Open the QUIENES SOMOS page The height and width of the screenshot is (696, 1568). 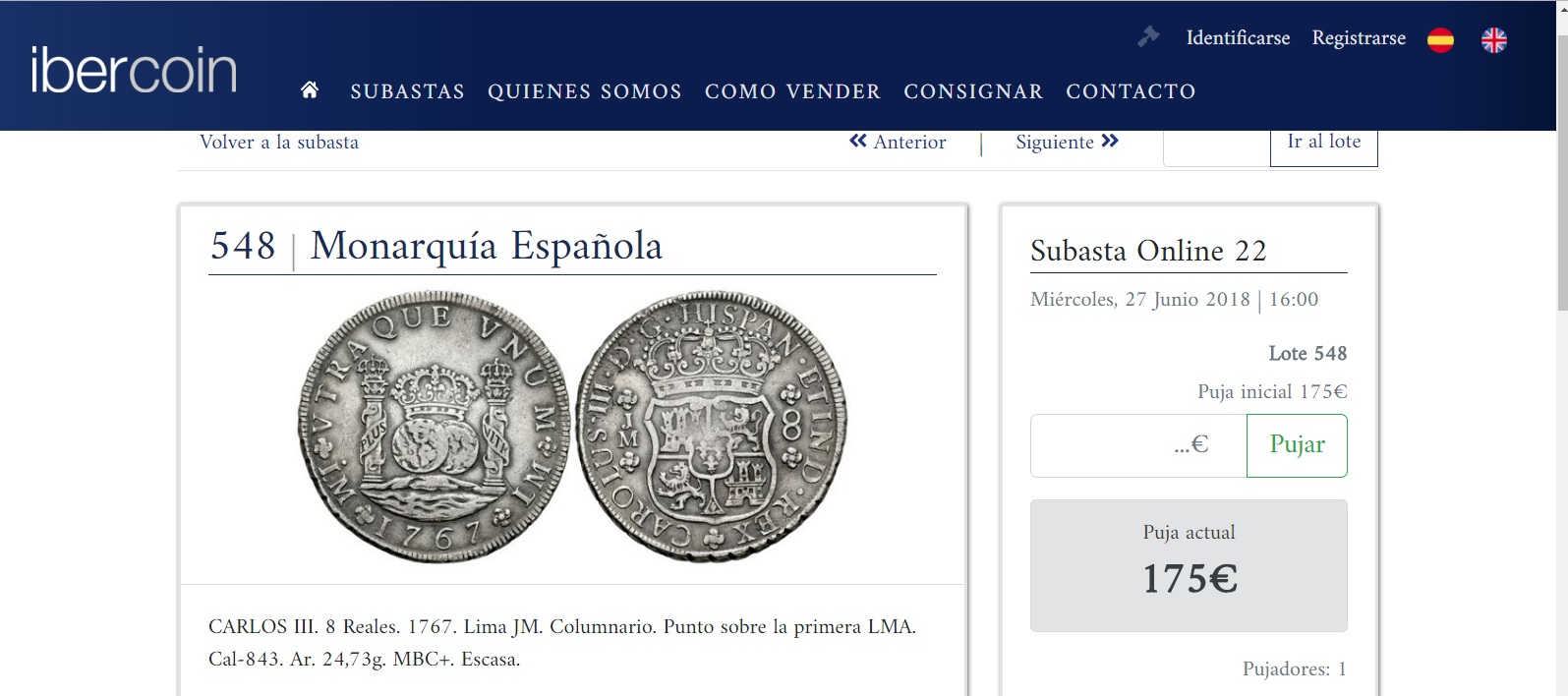[x=585, y=91]
